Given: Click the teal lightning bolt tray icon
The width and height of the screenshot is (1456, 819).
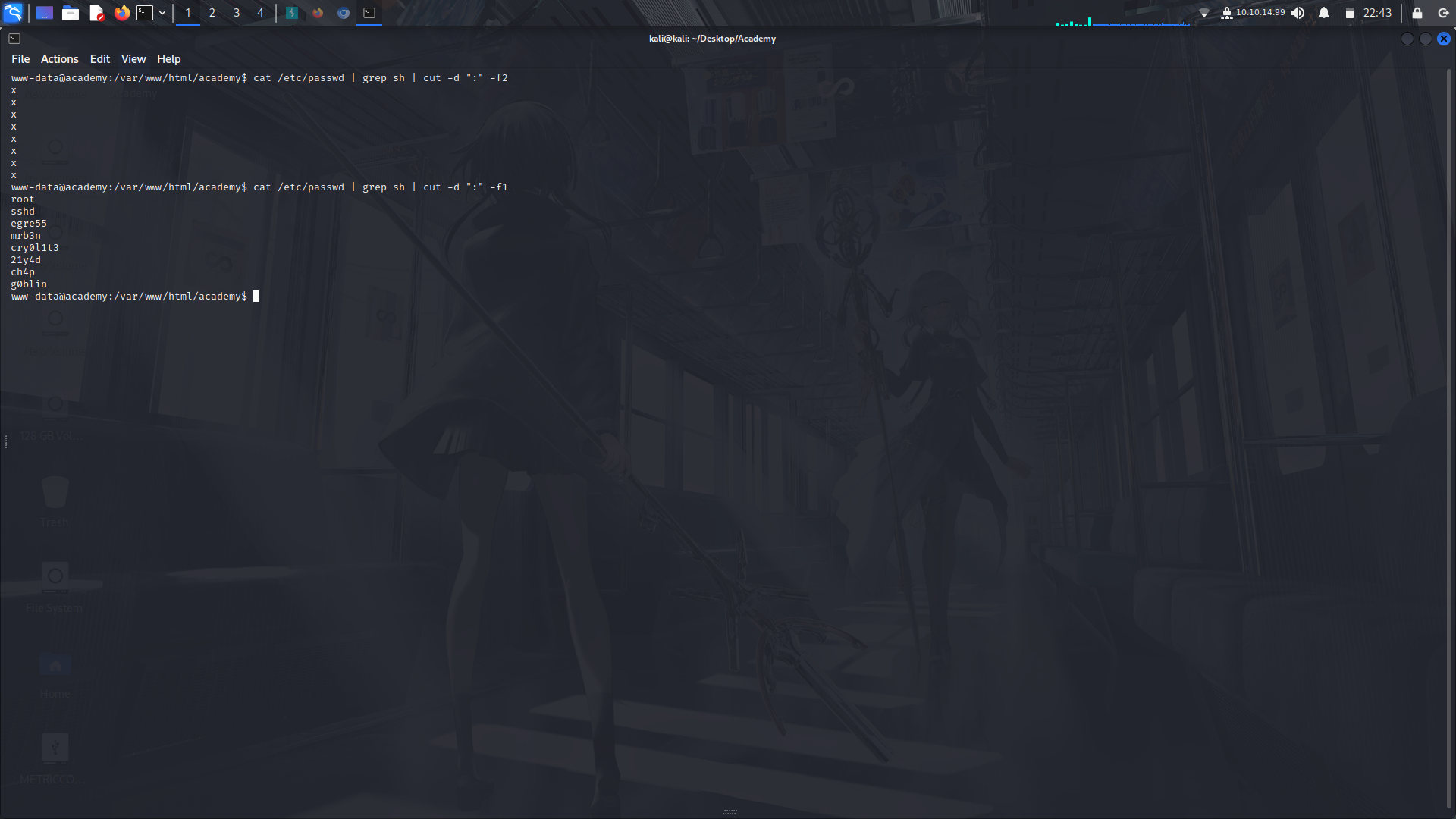Looking at the screenshot, I should coord(292,13).
